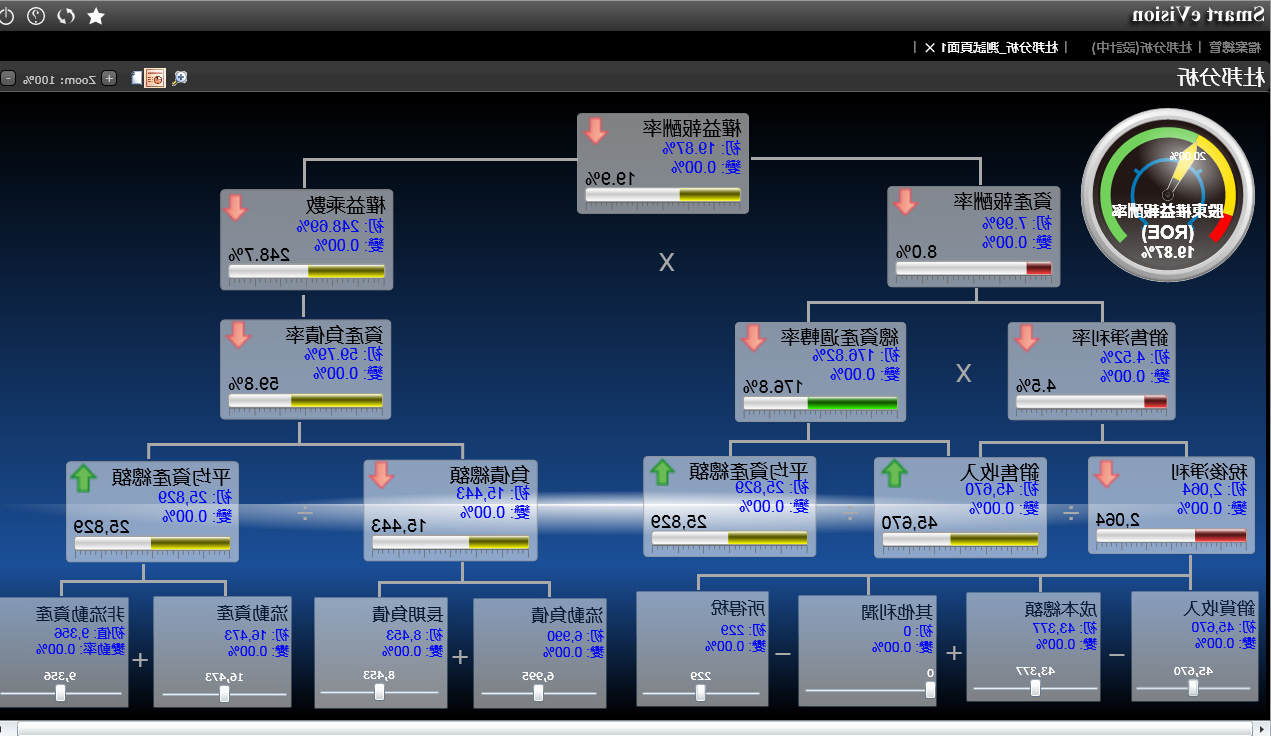Click the 流動負債 slider handle
The image size is (1271, 738).
coord(538,692)
